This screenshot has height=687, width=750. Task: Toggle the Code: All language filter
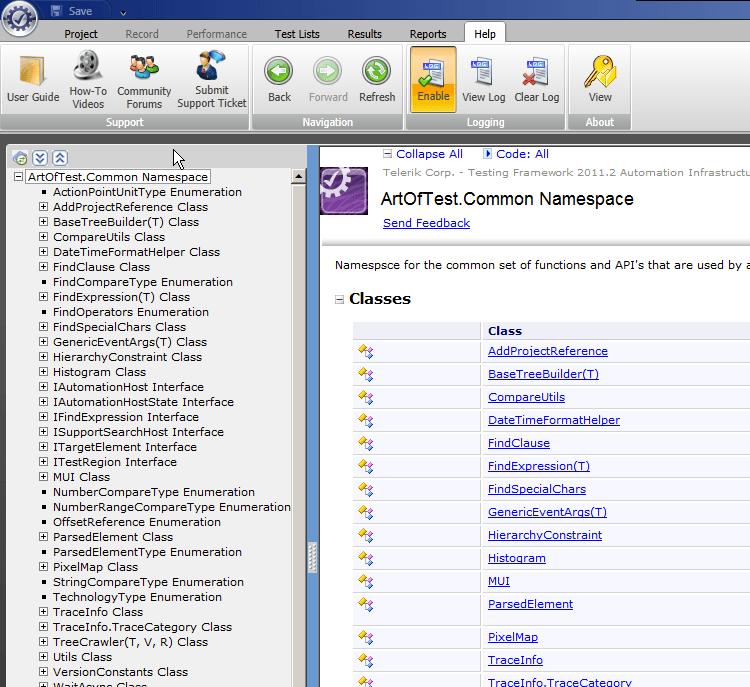click(x=516, y=154)
